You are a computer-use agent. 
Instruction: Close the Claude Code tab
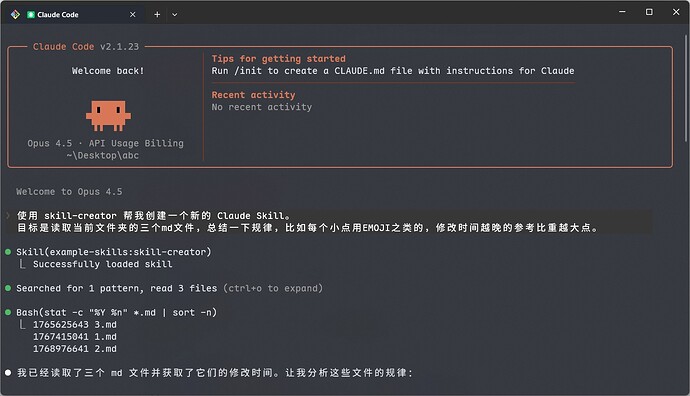pyautogui.click(x=132, y=15)
